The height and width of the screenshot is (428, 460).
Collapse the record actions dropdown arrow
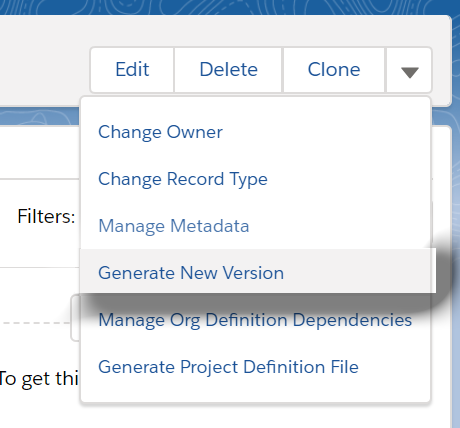tap(409, 70)
